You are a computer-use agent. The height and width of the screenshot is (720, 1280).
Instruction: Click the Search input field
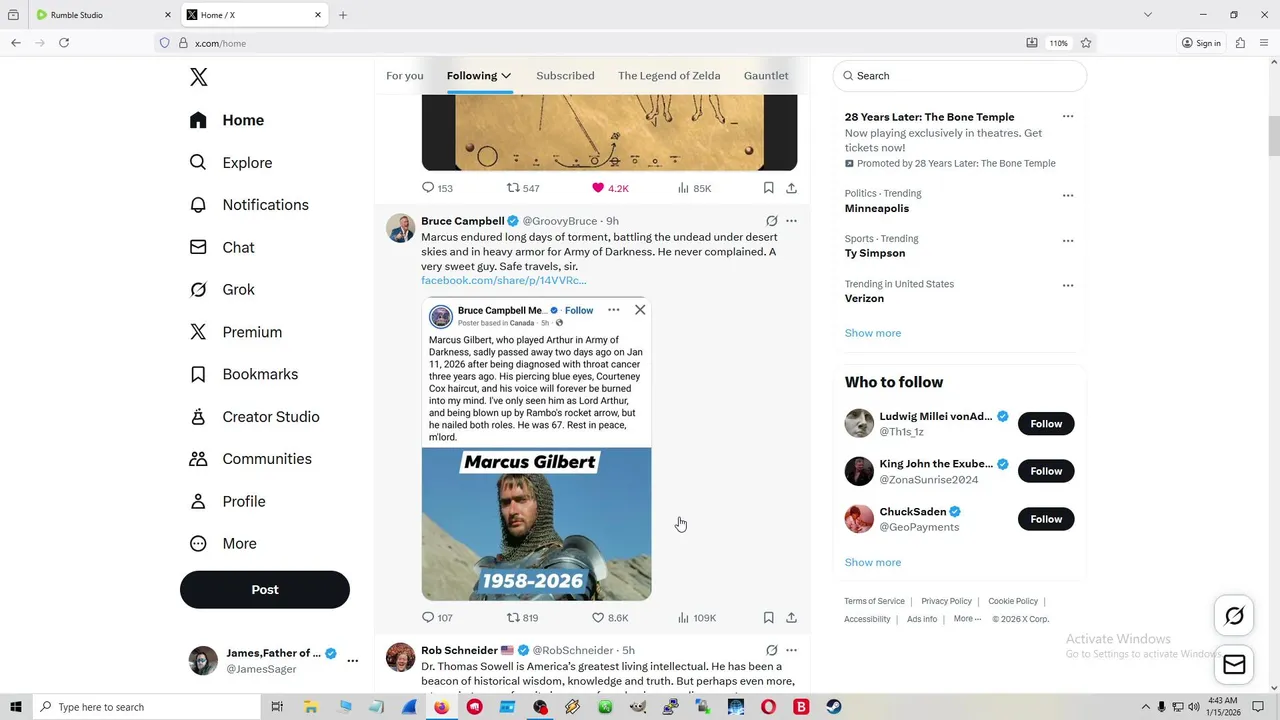(x=960, y=76)
